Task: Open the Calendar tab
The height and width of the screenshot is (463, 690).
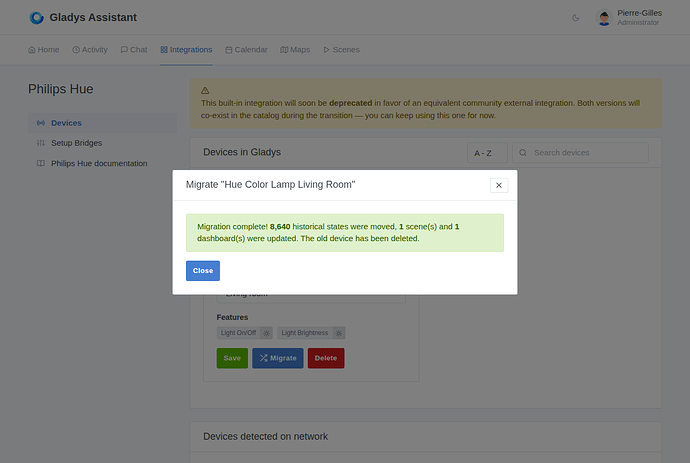Action: (246, 50)
